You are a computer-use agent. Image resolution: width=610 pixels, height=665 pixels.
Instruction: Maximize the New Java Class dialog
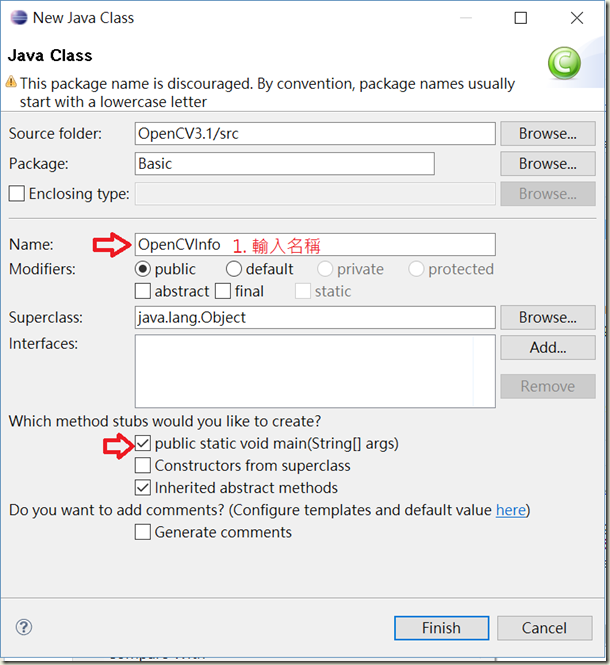click(x=520, y=18)
